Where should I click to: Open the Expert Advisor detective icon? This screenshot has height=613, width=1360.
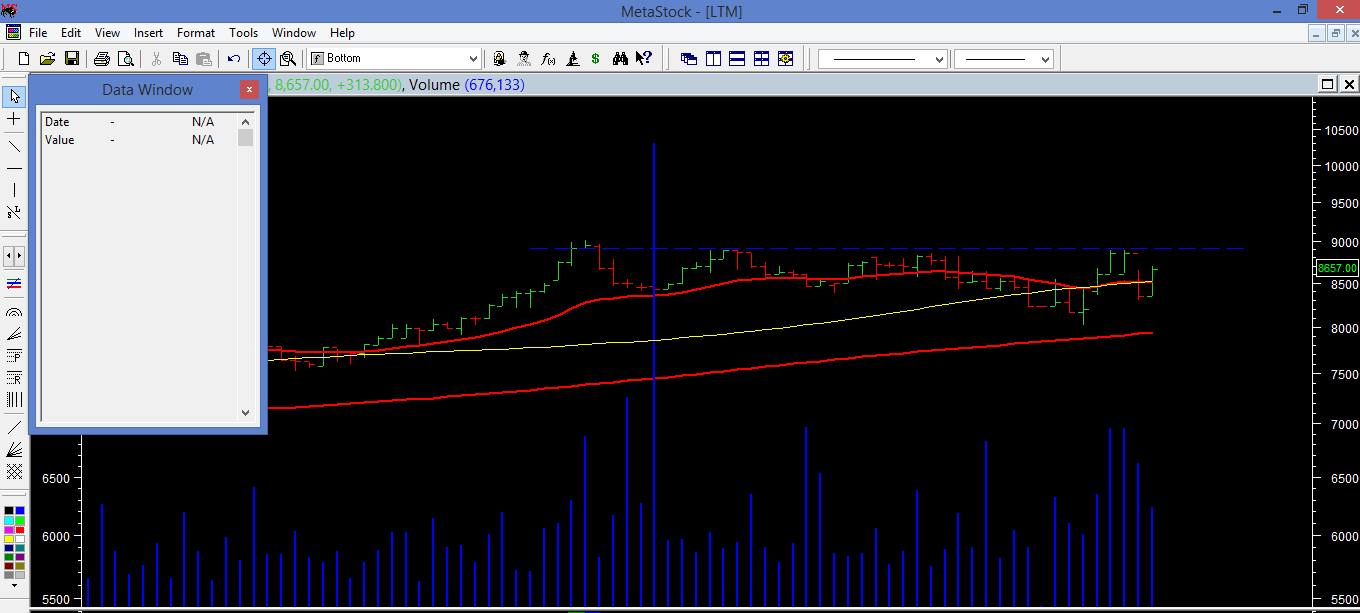click(x=524, y=59)
